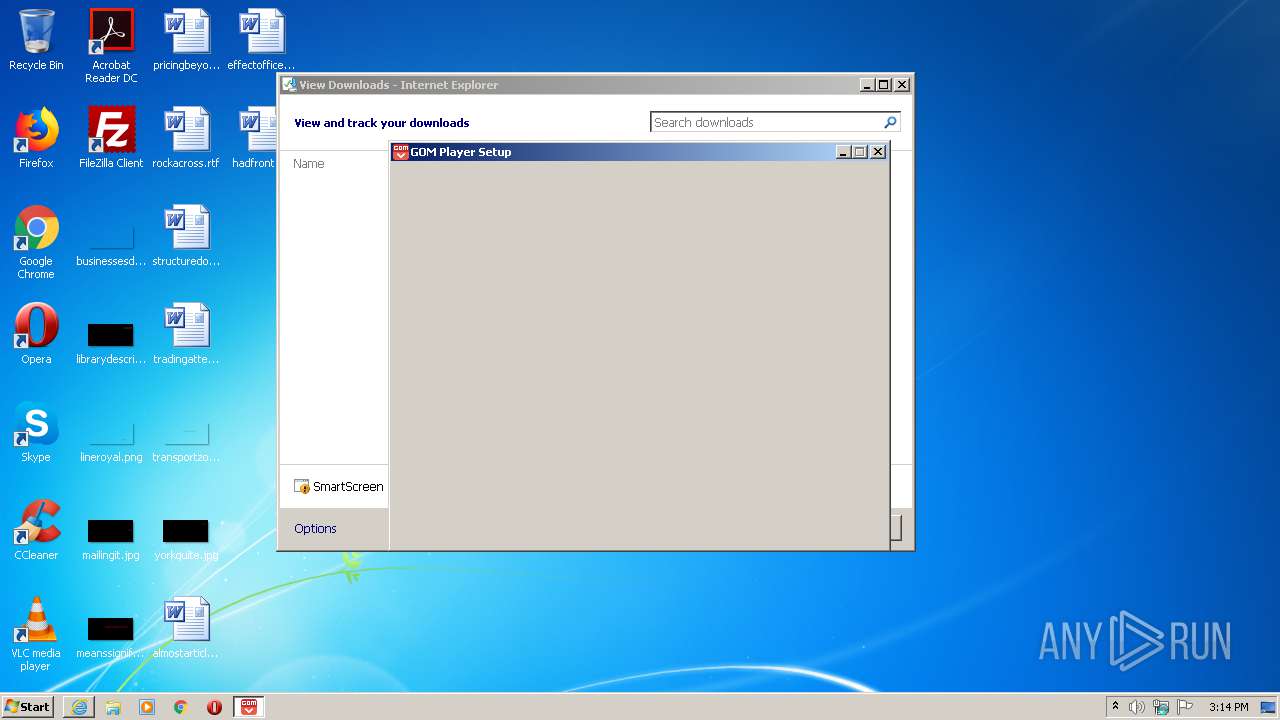The width and height of the screenshot is (1280, 720).
Task: Open the Action Center flag icon
Action: click(x=1185, y=707)
